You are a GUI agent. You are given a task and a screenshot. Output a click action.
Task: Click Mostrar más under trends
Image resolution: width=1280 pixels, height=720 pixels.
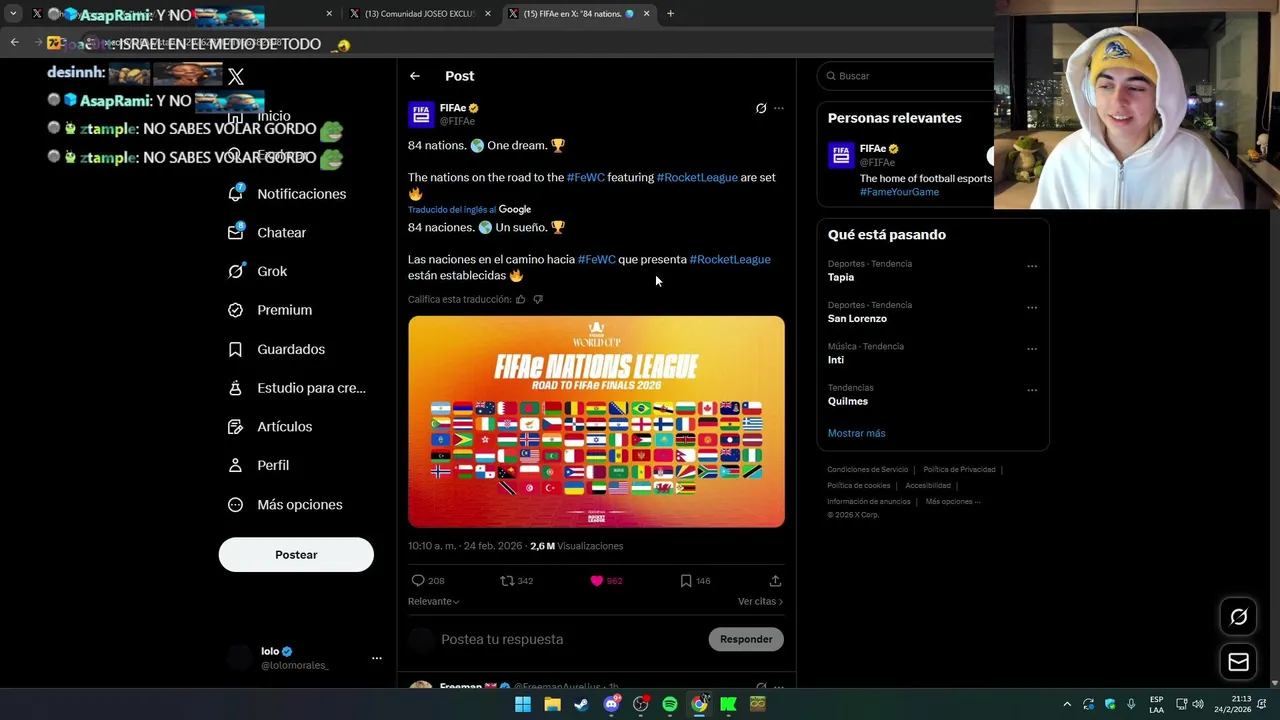pyautogui.click(x=856, y=433)
